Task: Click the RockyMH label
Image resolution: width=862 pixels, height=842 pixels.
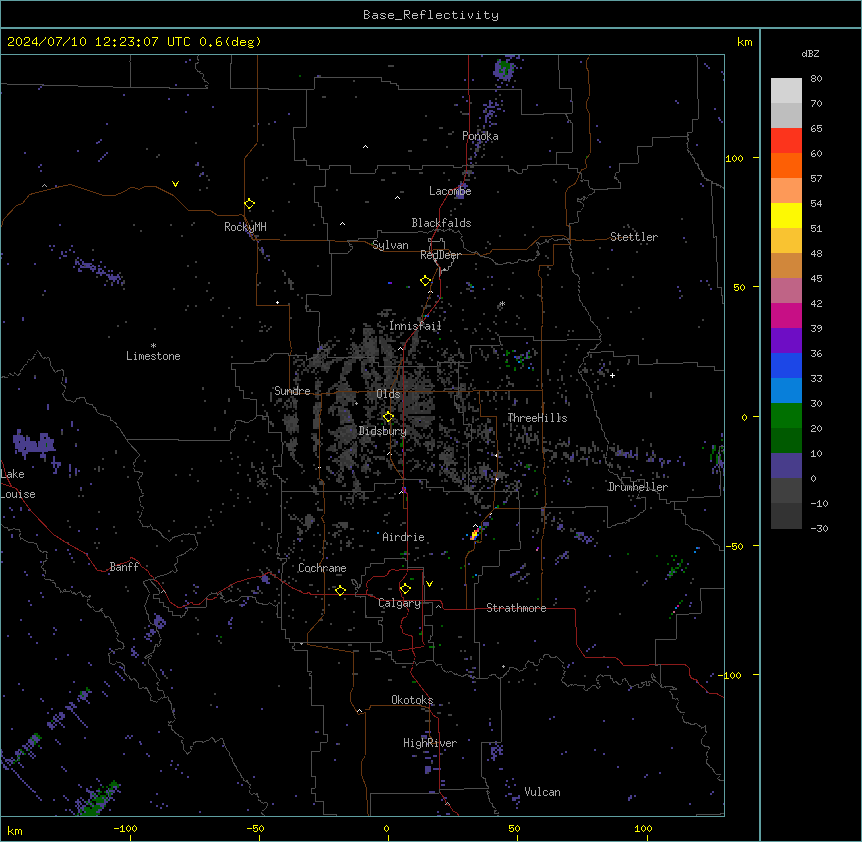Action: pyautogui.click(x=245, y=227)
